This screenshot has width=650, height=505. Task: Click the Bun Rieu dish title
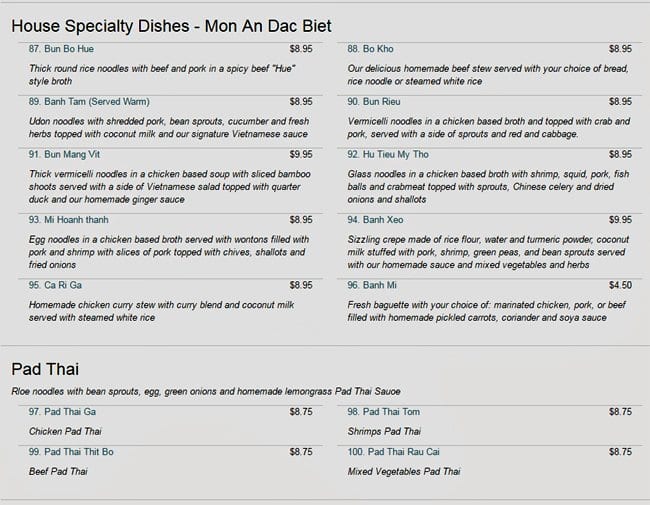(384, 101)
